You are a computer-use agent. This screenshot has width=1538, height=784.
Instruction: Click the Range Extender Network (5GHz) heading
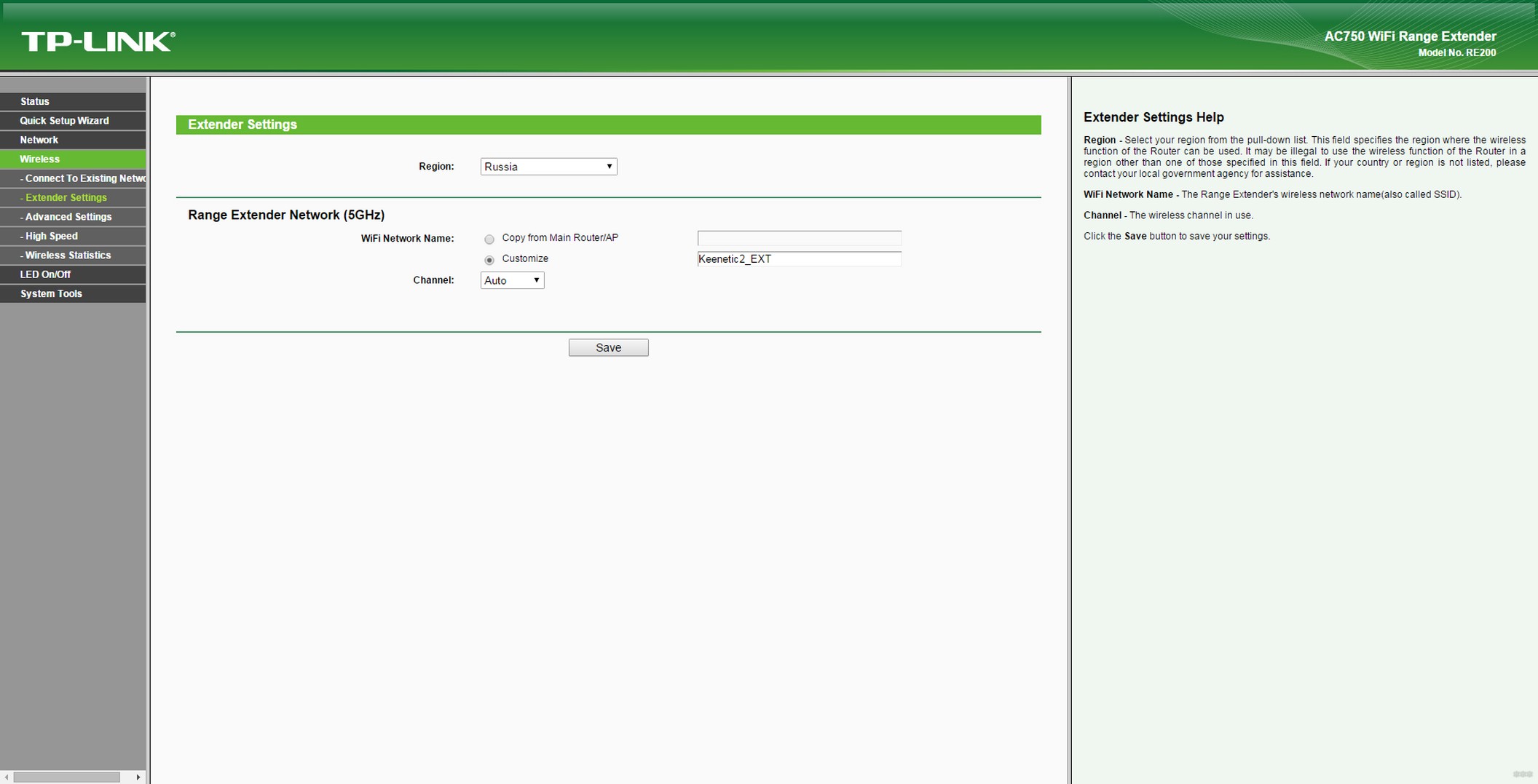click(x=286, y=215)
